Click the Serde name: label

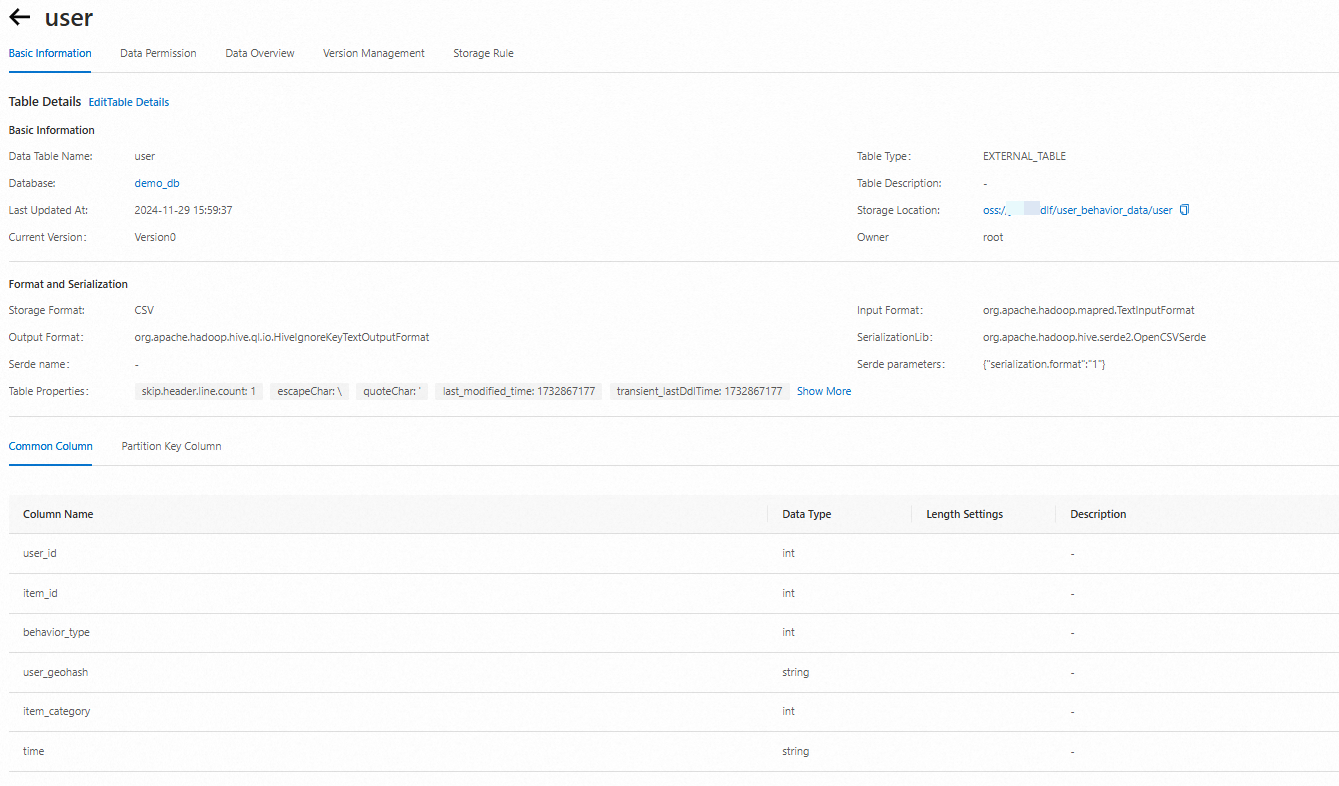tap(39, 364)
